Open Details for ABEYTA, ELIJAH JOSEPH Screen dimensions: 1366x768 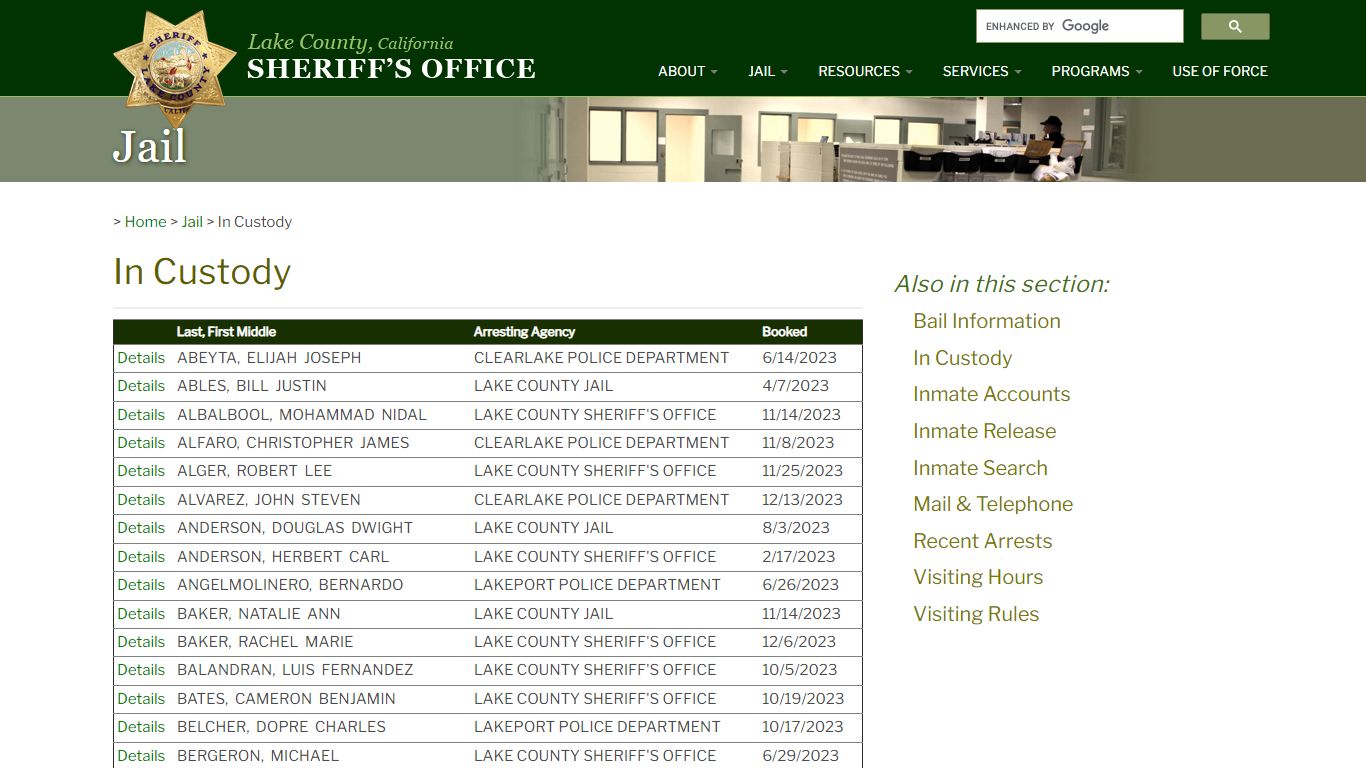[140, 357]
